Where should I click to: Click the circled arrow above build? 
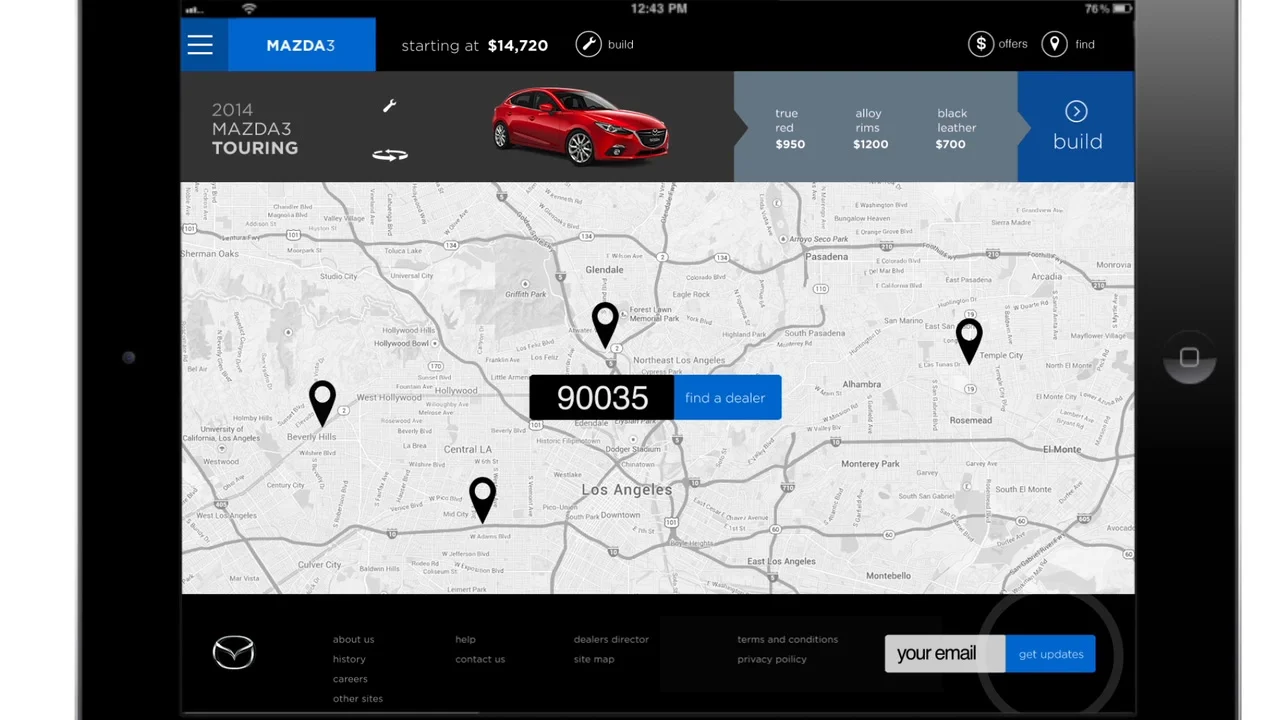point(1076,111)
